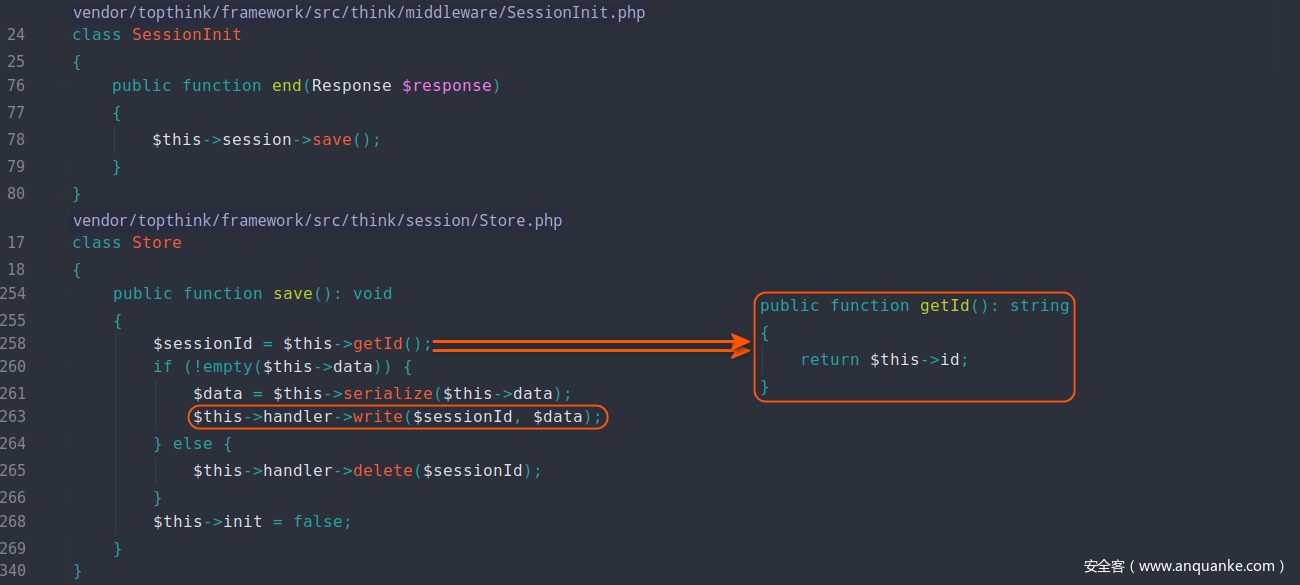Select class name SessionInit on line 24
1300x585 pixels.
[187, 34]
